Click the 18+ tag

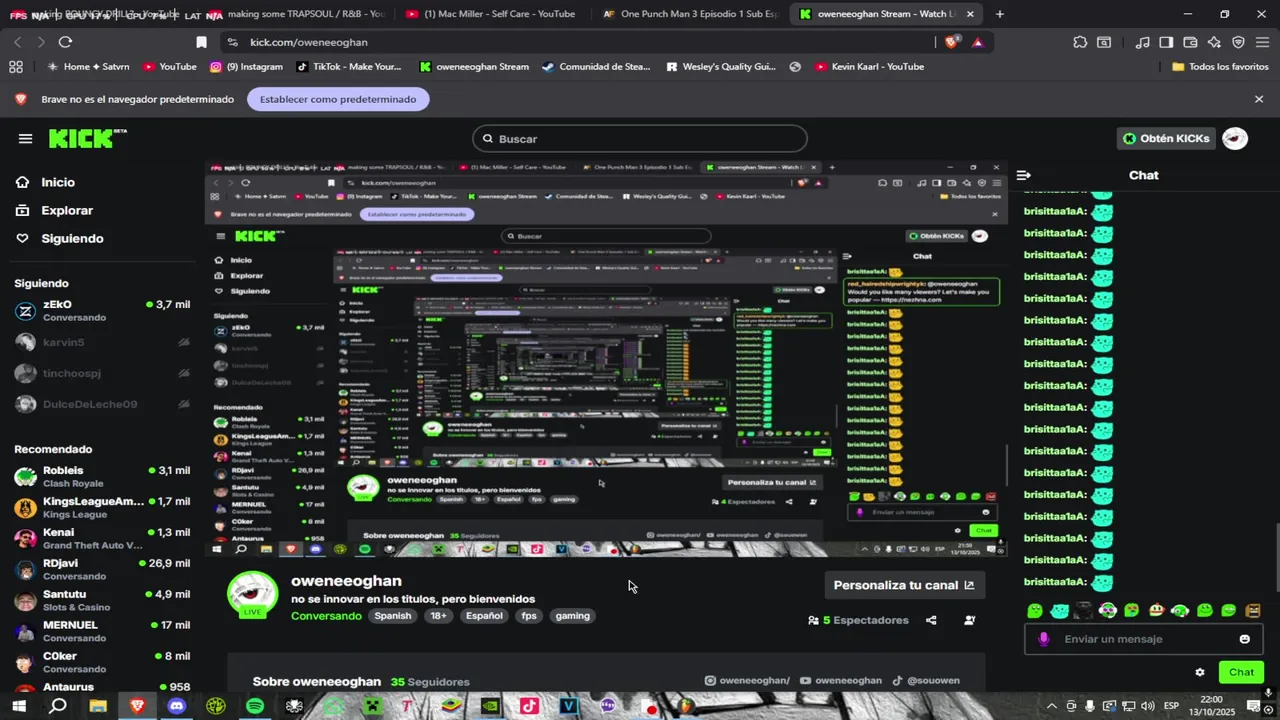click(x=438, y=616)
